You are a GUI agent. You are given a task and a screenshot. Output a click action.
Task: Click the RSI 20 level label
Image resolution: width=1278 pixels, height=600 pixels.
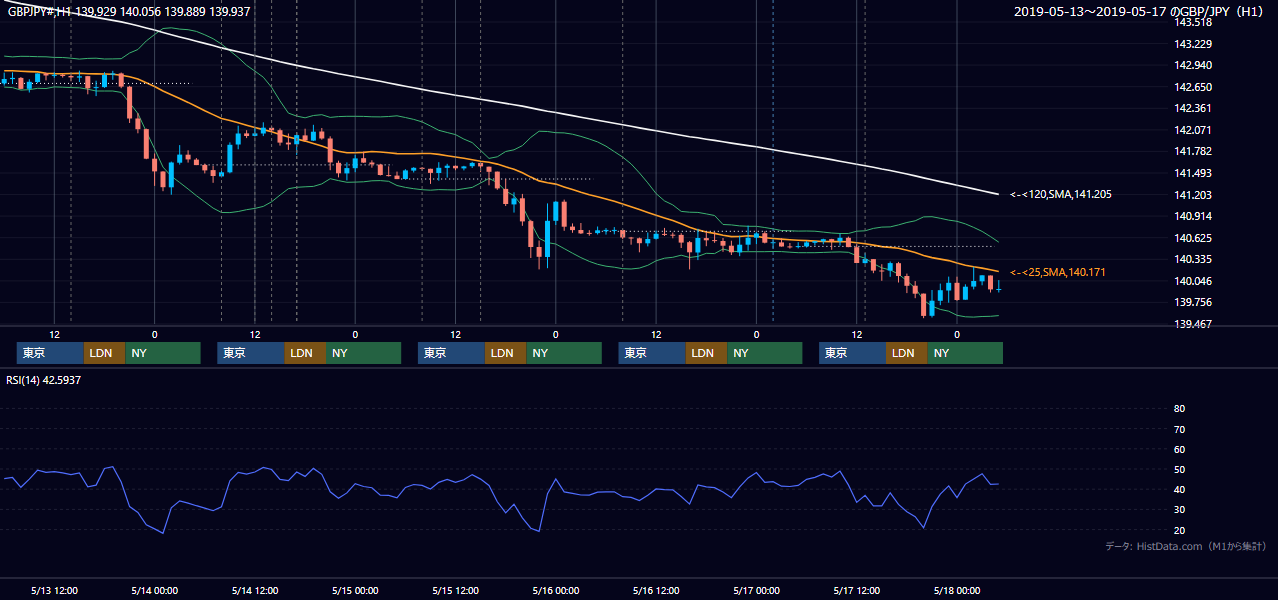(1179, 530)
